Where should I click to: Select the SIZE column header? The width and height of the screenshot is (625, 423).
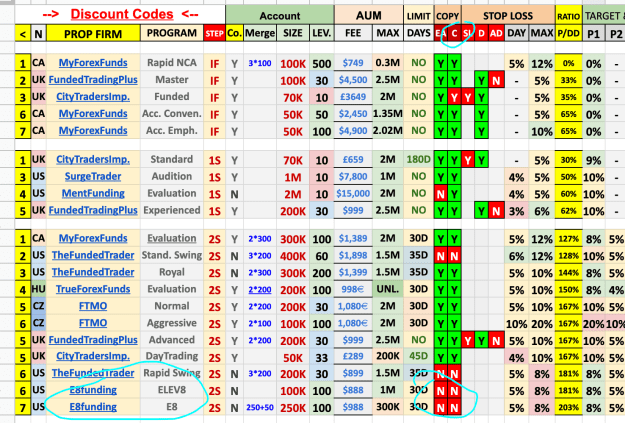tap(293, 33)
